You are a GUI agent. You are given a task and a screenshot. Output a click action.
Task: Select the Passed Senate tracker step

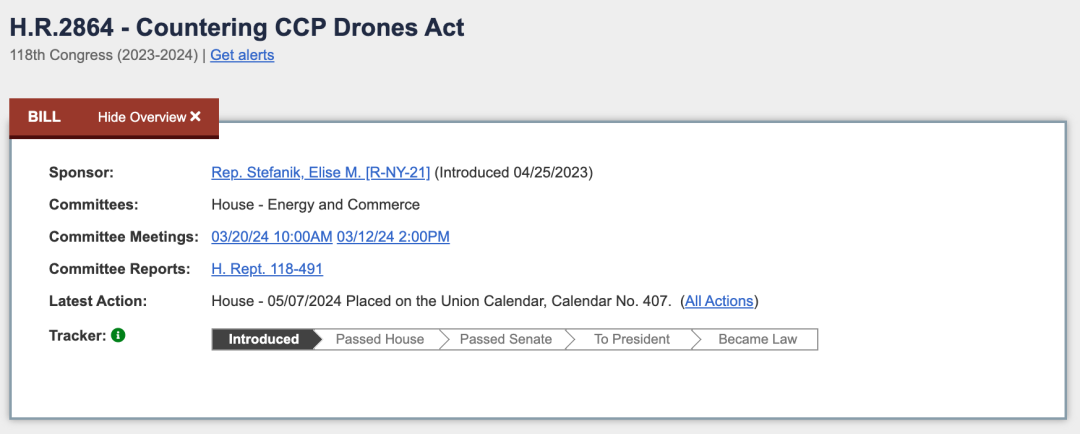[506, 339]
